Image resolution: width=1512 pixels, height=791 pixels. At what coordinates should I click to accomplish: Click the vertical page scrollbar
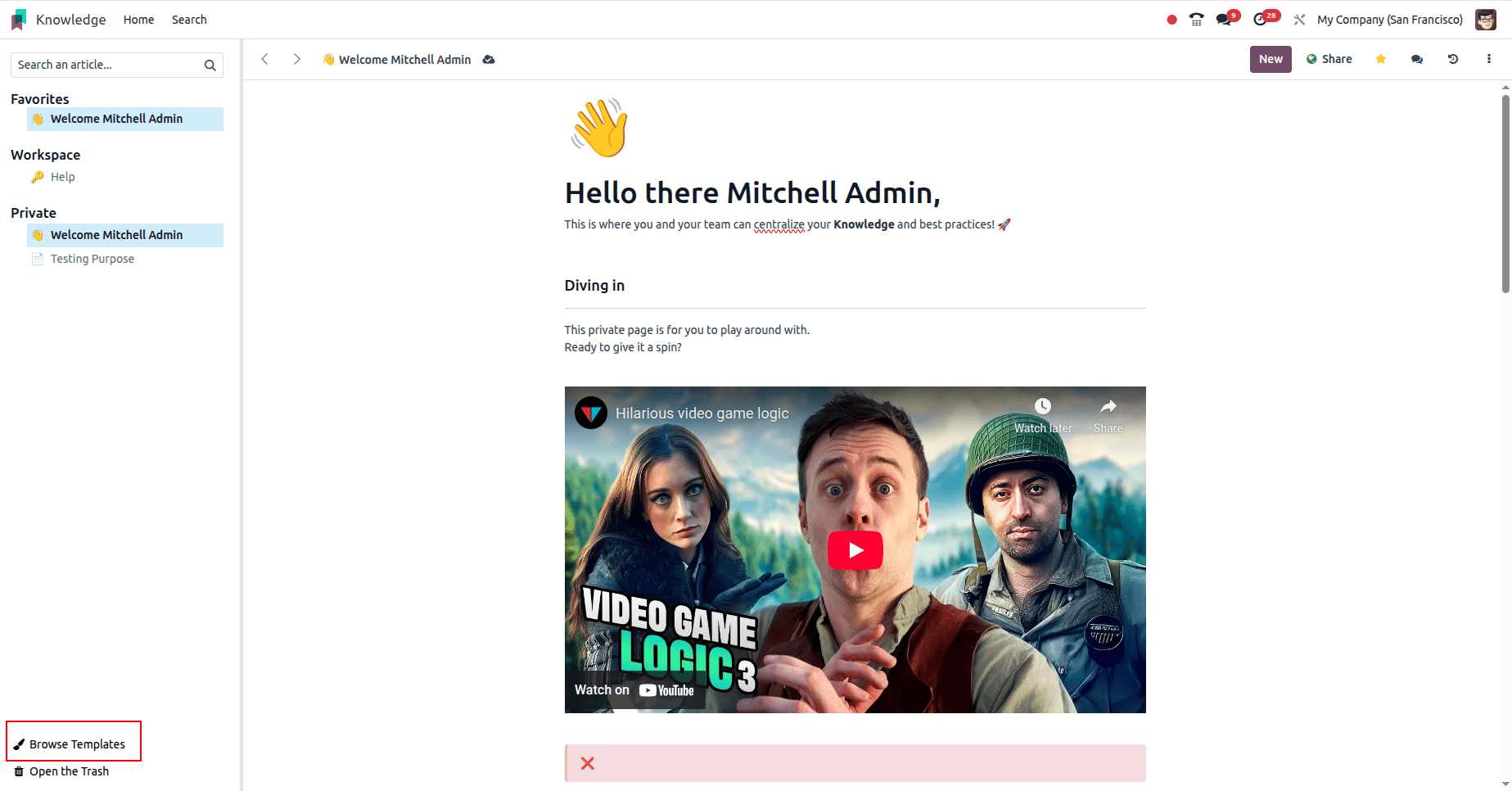point(1505,194)
